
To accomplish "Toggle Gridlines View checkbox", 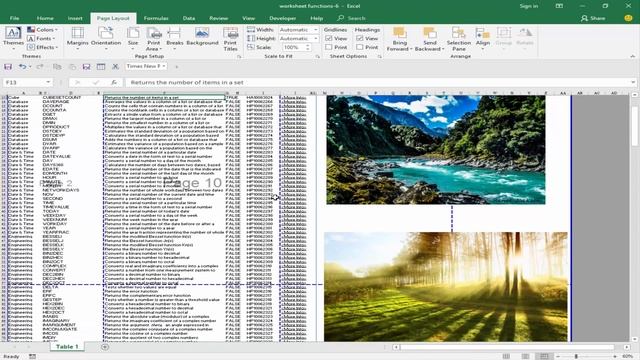I will 329,38.
